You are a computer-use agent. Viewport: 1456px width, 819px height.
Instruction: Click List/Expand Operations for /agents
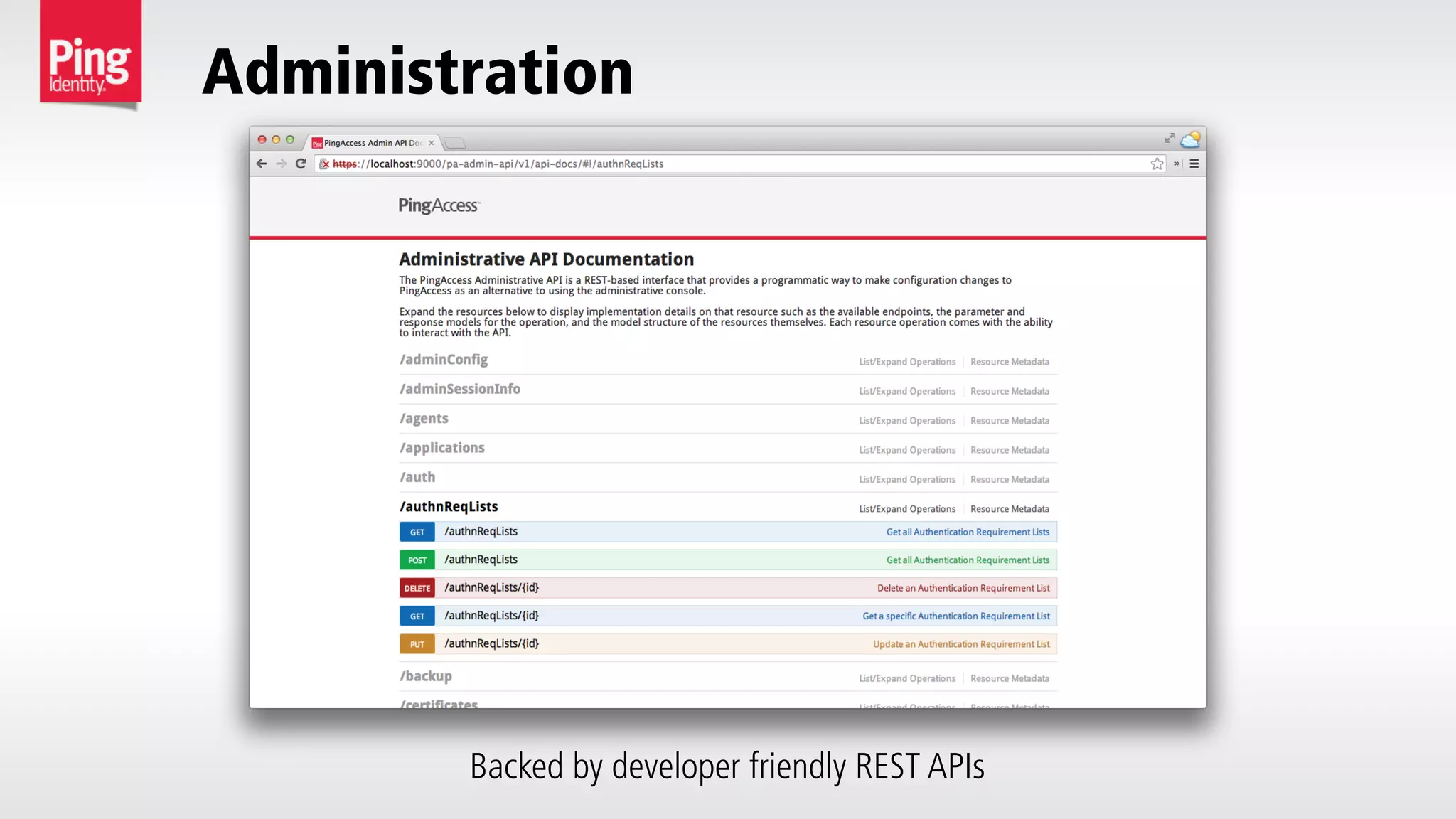coord(907,421)
